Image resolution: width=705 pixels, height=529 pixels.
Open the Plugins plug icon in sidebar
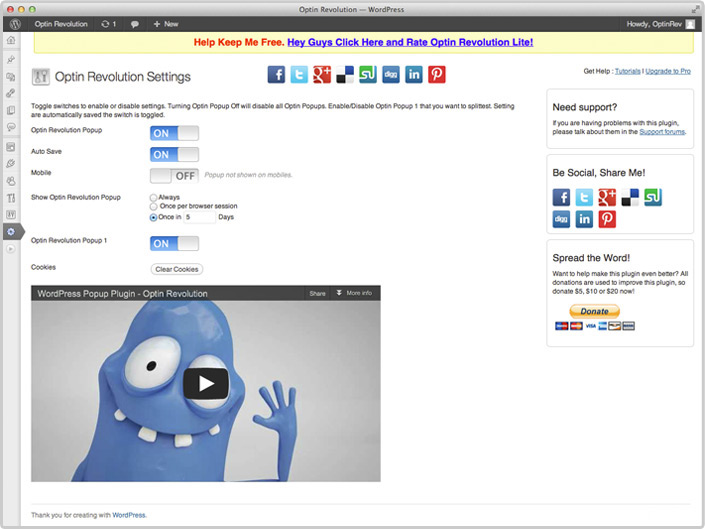click(11, 164)
